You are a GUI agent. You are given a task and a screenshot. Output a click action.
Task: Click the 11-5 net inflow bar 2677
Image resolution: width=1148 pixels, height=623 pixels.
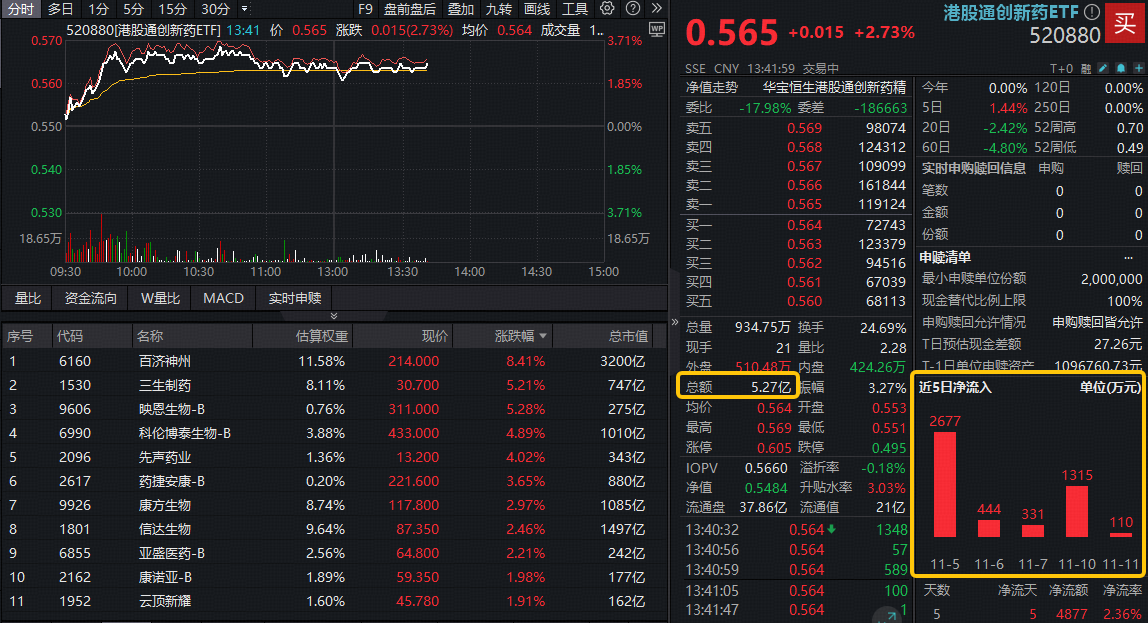944,485
